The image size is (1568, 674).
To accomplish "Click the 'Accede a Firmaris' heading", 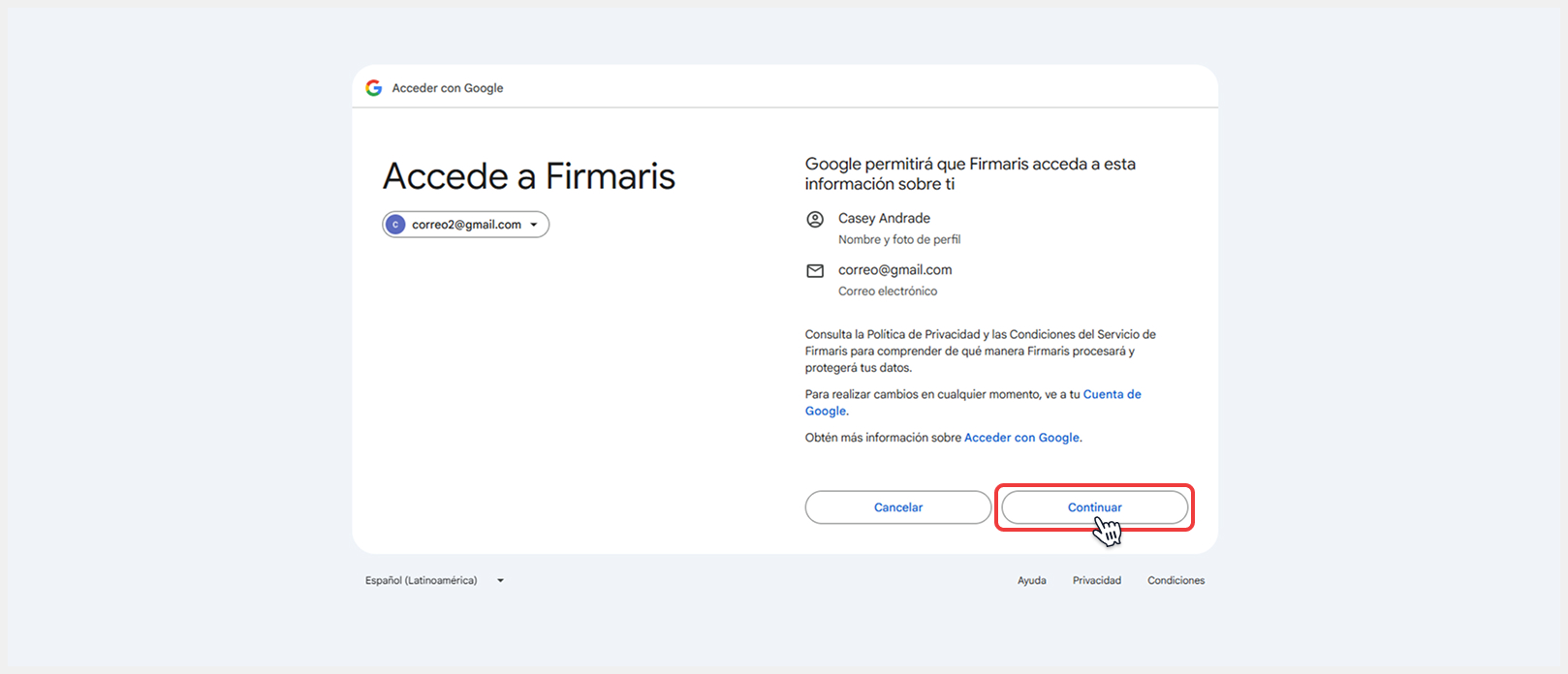I will click(529, 176).
